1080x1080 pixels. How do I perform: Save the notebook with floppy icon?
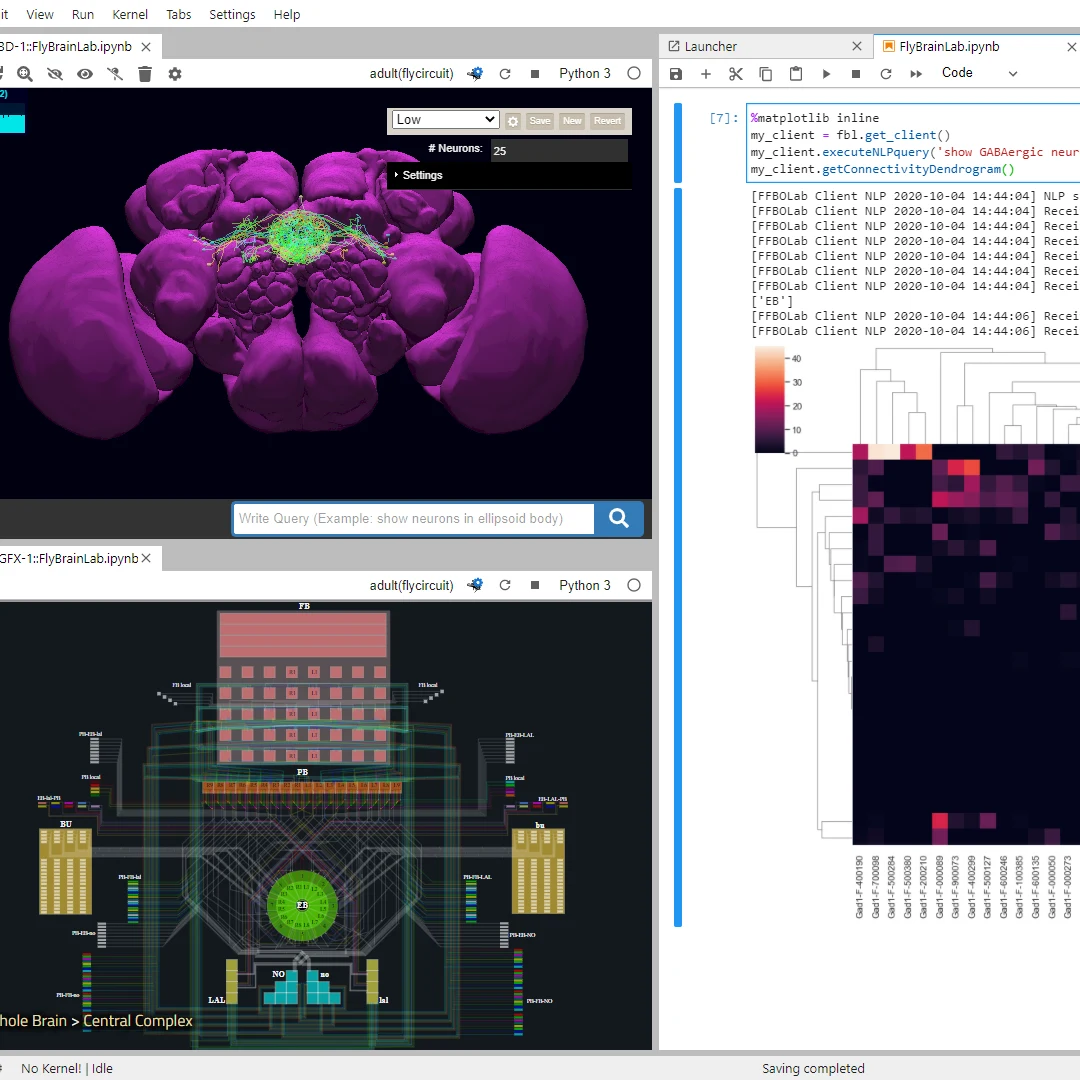pos(676,74)
